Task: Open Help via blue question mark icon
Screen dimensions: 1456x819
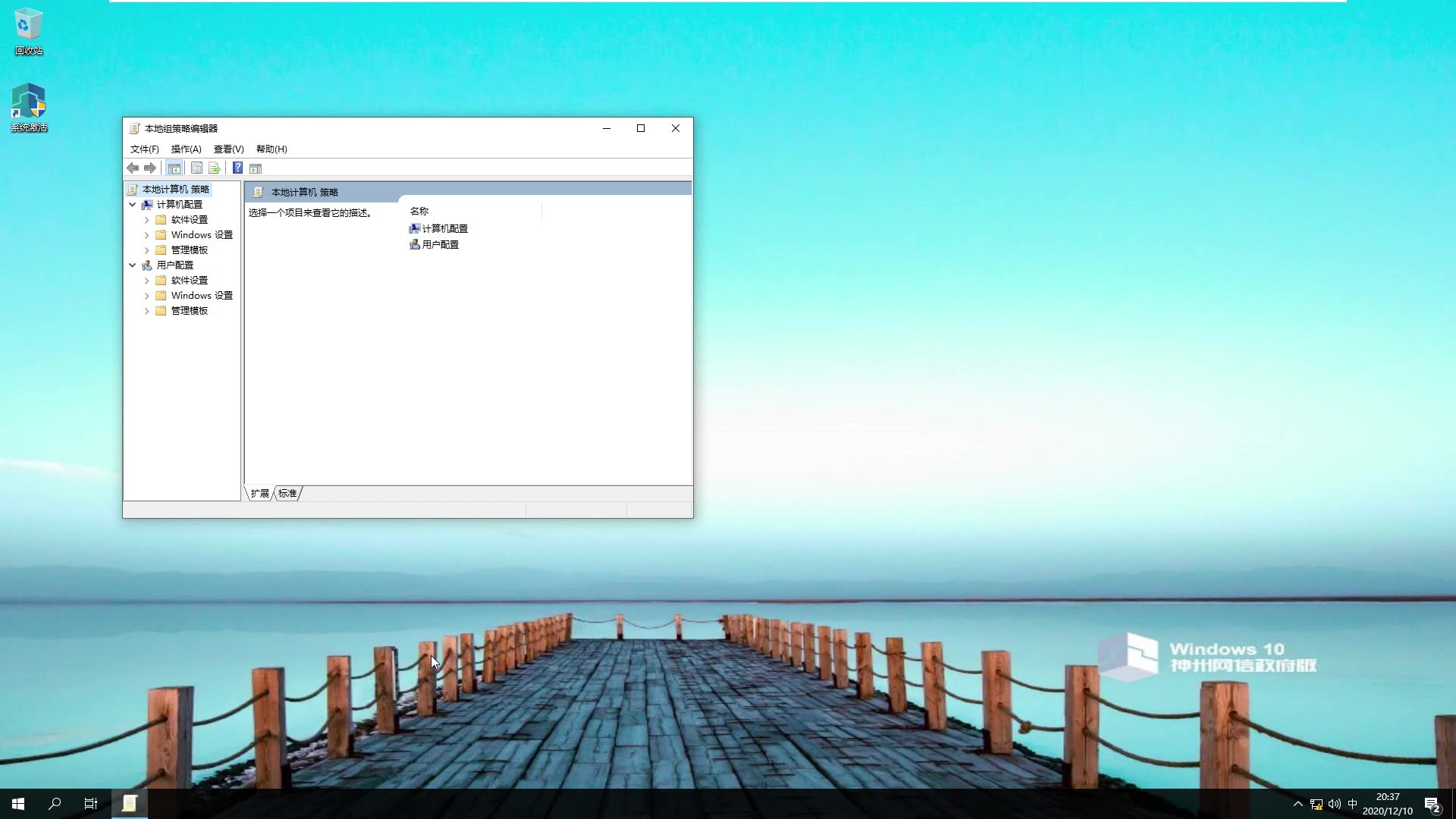Action: pyautogui.click(x=237, y=168)
